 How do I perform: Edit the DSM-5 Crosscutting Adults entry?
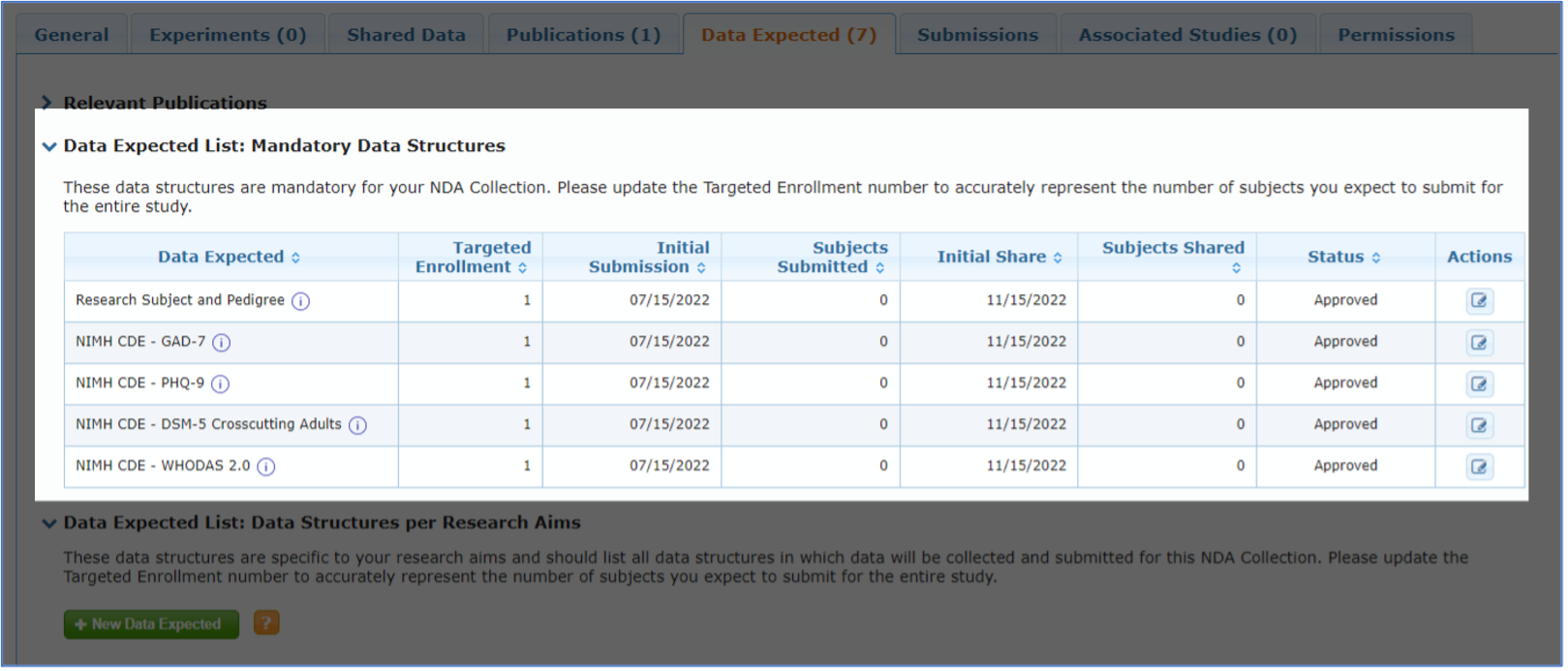click(x=1479, y=425)
